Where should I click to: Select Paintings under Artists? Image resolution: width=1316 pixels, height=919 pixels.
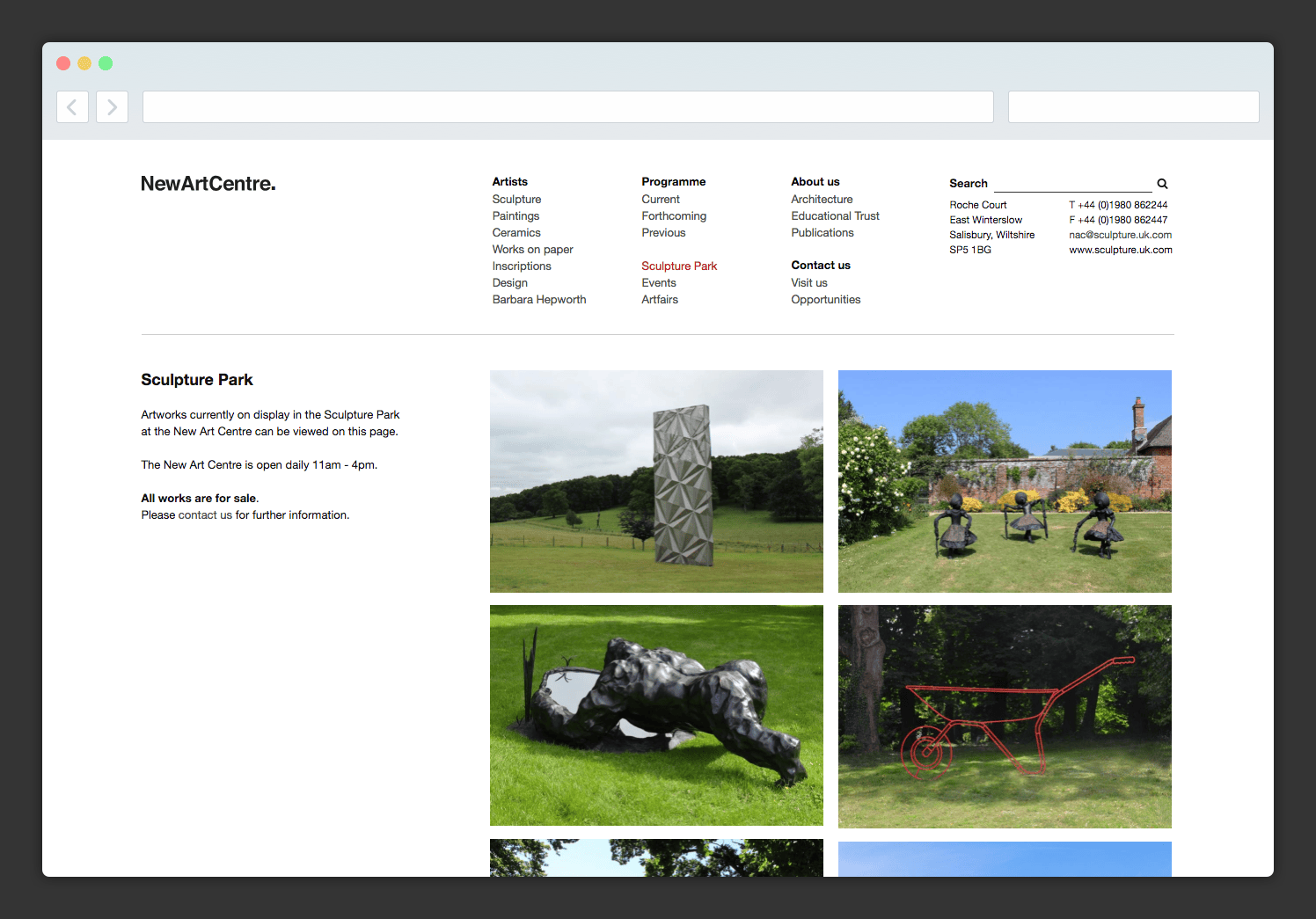516,216
